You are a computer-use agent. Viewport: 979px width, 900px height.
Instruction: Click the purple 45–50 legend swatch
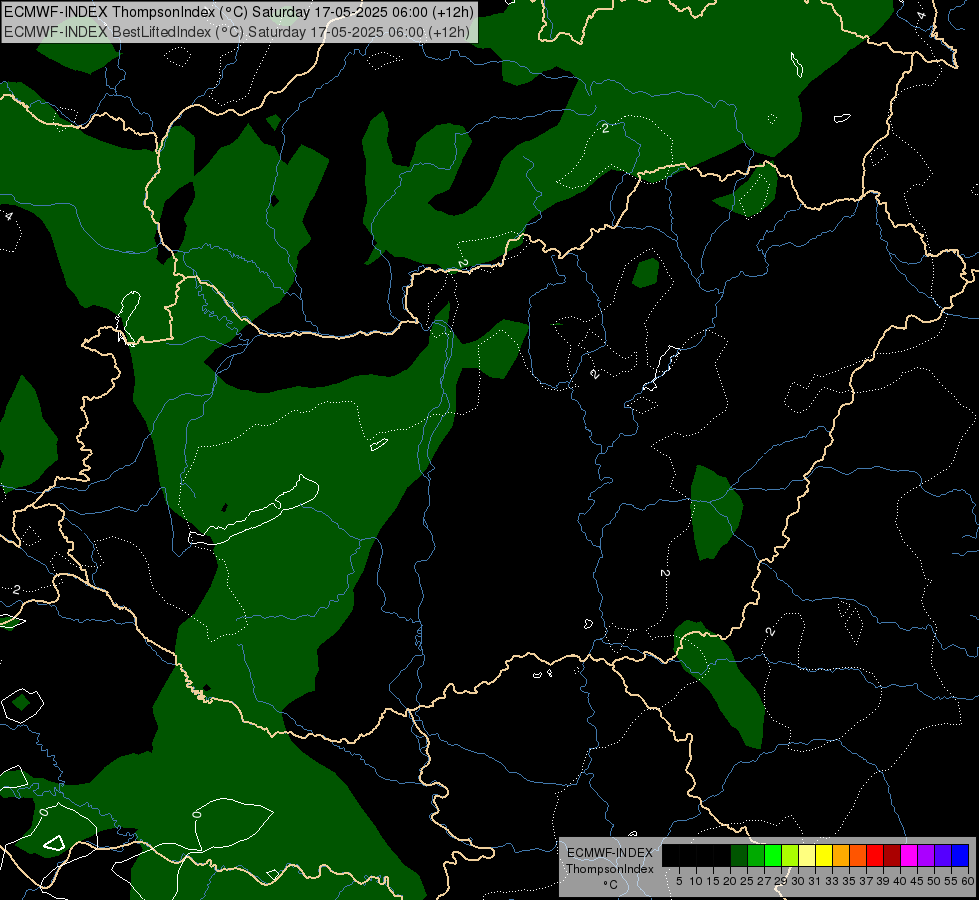pos(926,855)
